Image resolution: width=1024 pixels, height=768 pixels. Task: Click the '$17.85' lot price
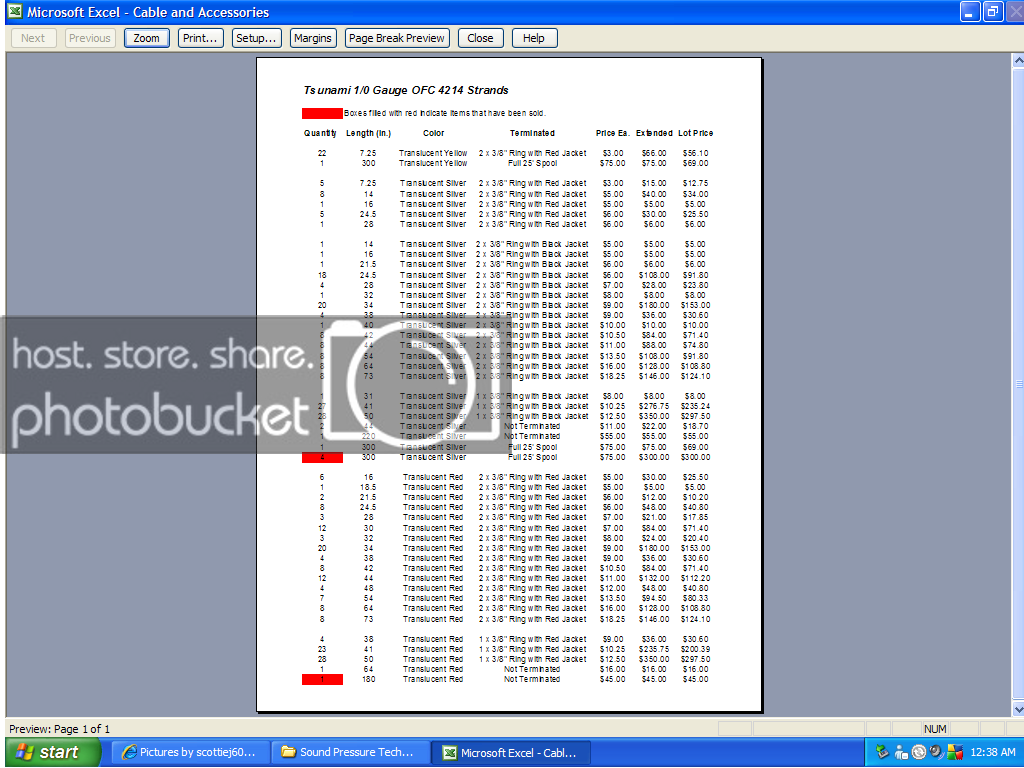pos(696,518)
